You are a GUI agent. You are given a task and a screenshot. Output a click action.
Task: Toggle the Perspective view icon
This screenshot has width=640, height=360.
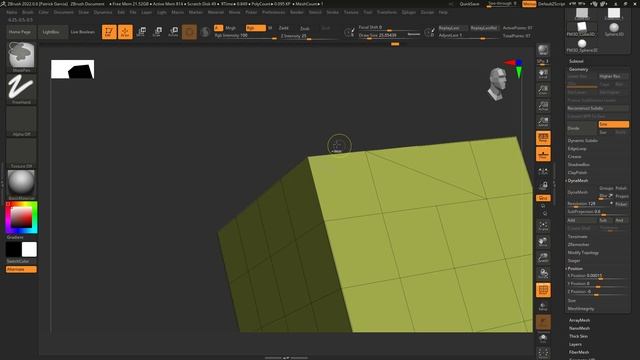pyautogui.click(x=543, y=138)
